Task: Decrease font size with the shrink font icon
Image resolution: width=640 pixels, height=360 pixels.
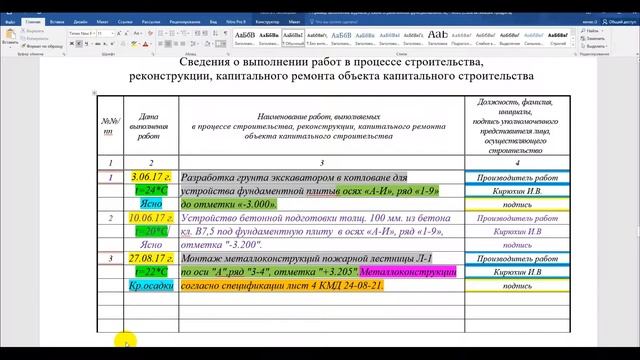Action: point(126,33)
